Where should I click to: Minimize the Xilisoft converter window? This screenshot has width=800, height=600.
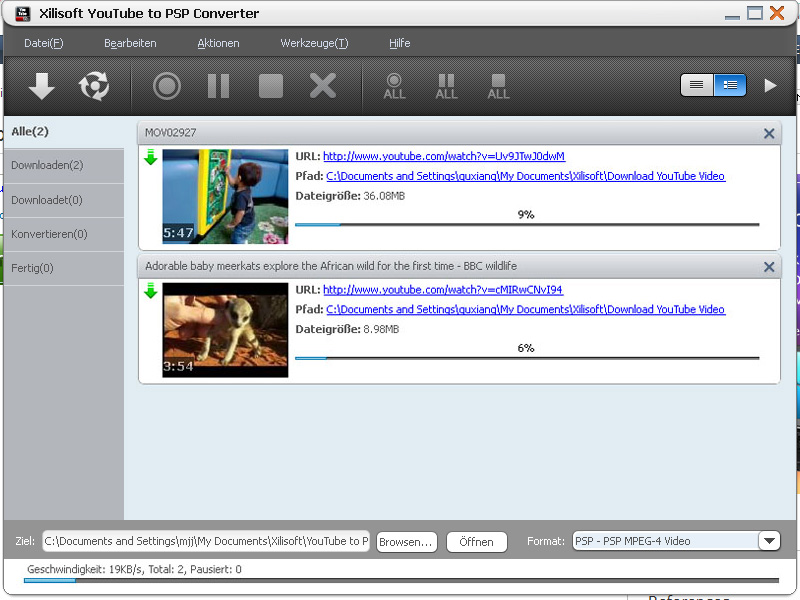click(x=732, y=16)
